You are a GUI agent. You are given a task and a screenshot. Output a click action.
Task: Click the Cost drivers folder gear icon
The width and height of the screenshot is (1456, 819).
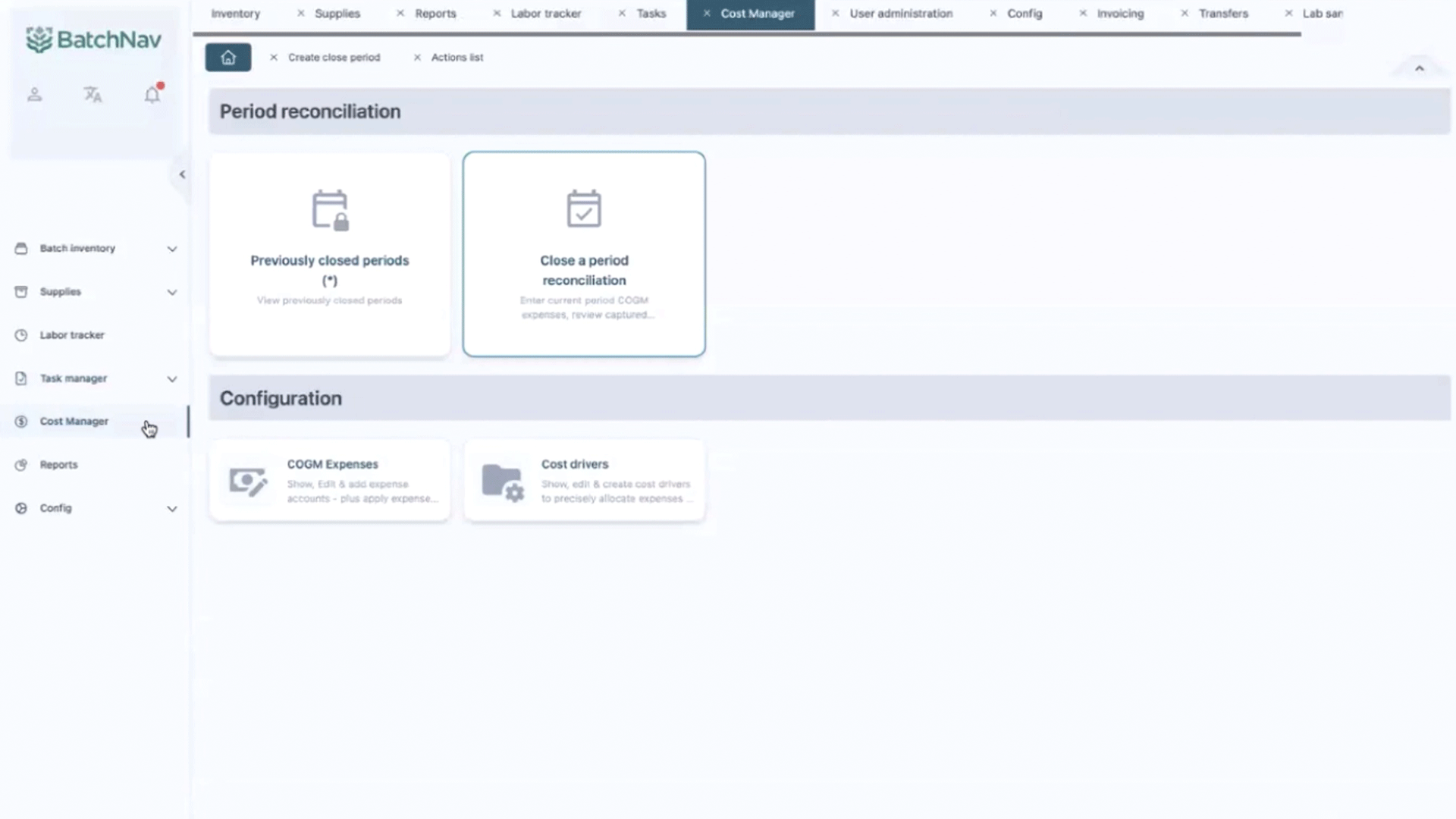pos(502,481)
